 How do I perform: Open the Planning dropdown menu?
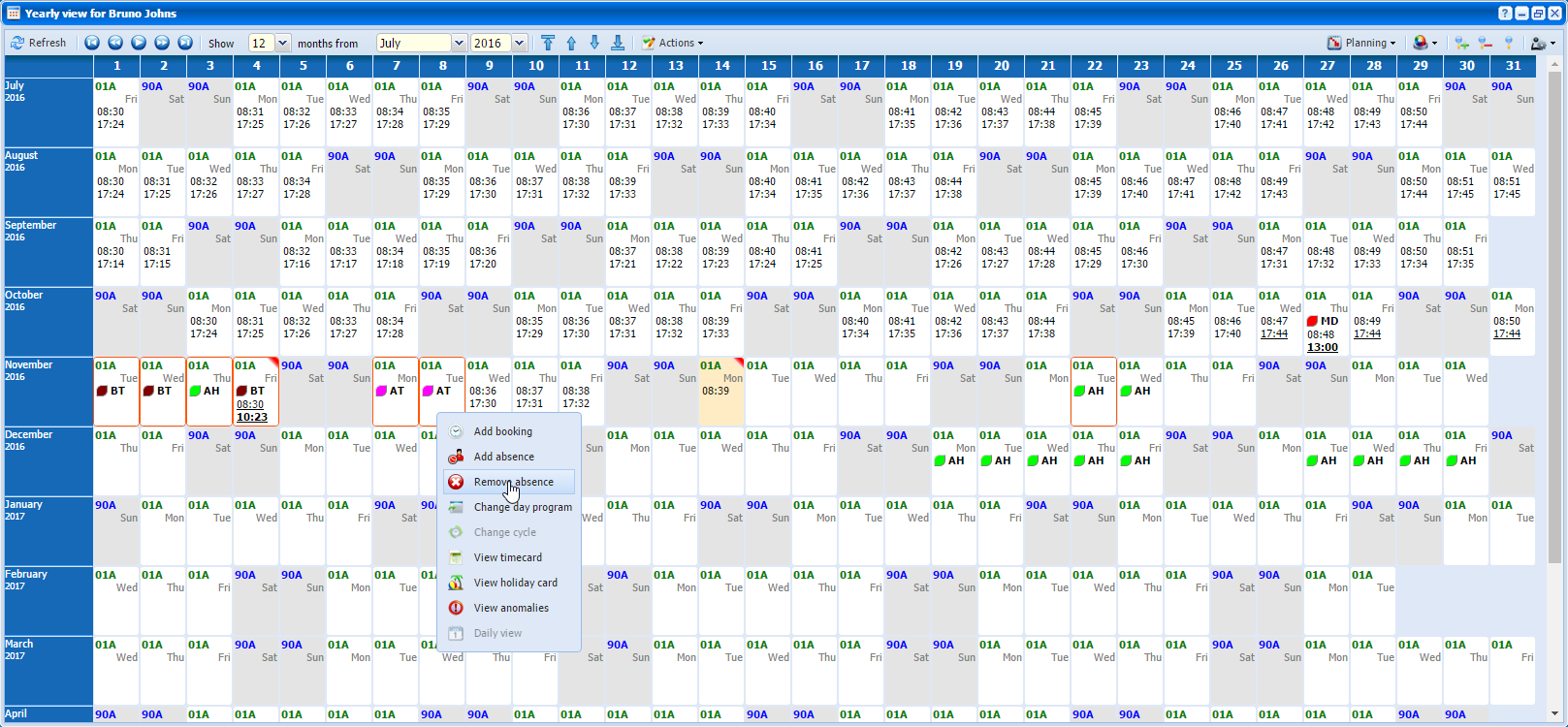pos(1362,43)
